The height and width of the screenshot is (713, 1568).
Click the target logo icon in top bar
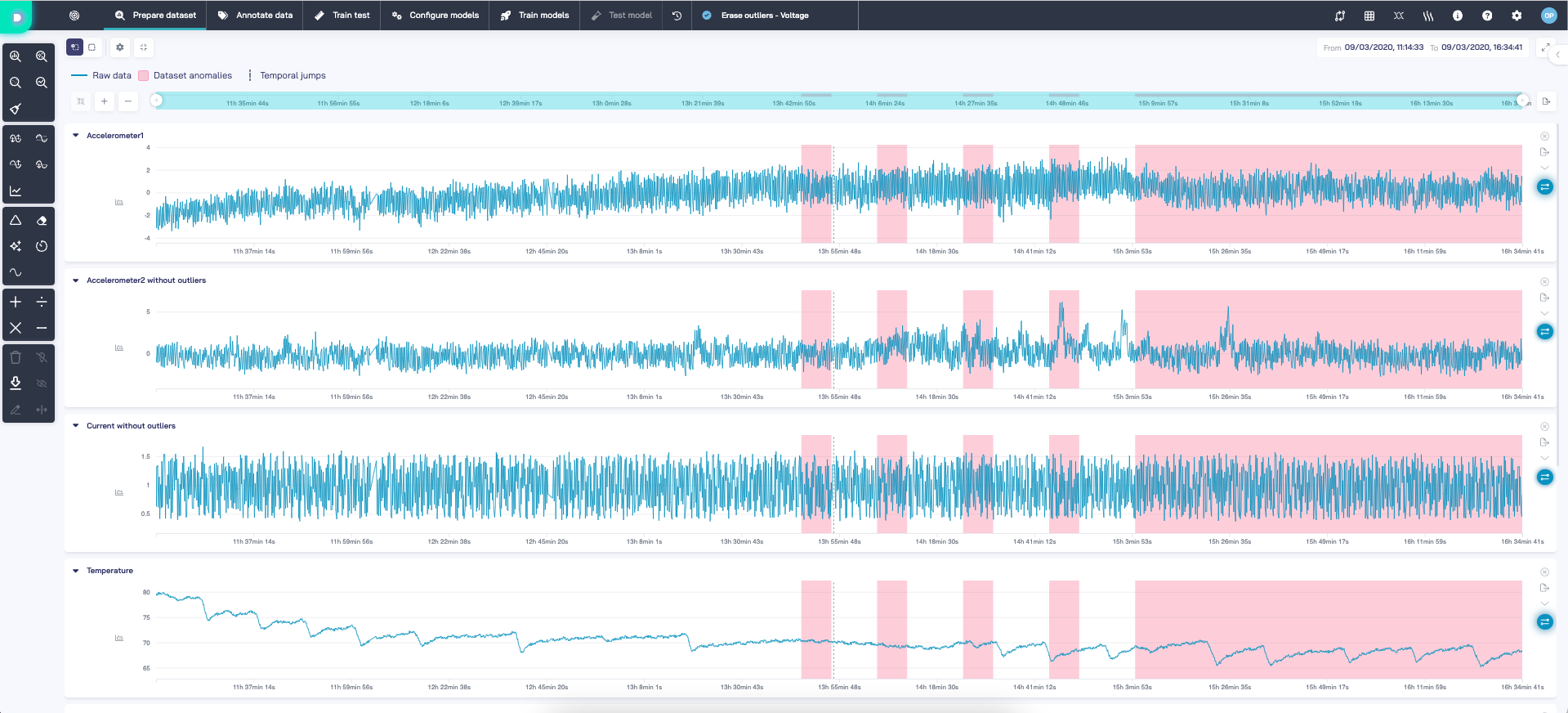(x=74, y=16)
